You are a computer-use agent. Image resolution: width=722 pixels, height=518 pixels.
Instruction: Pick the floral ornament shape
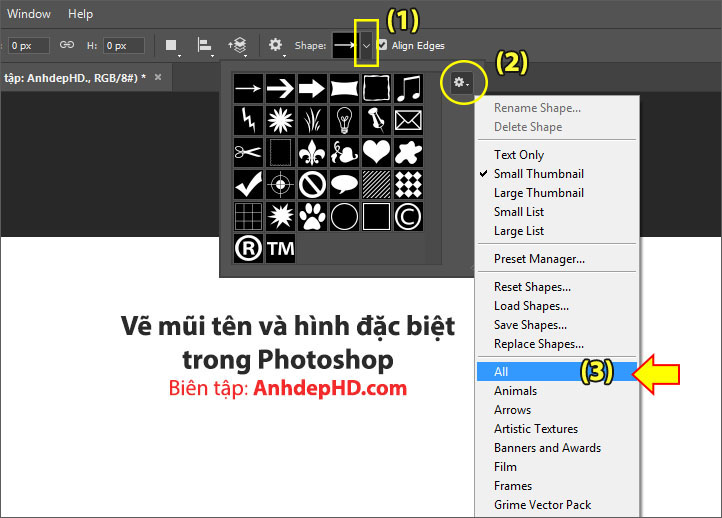click(344, 152)
